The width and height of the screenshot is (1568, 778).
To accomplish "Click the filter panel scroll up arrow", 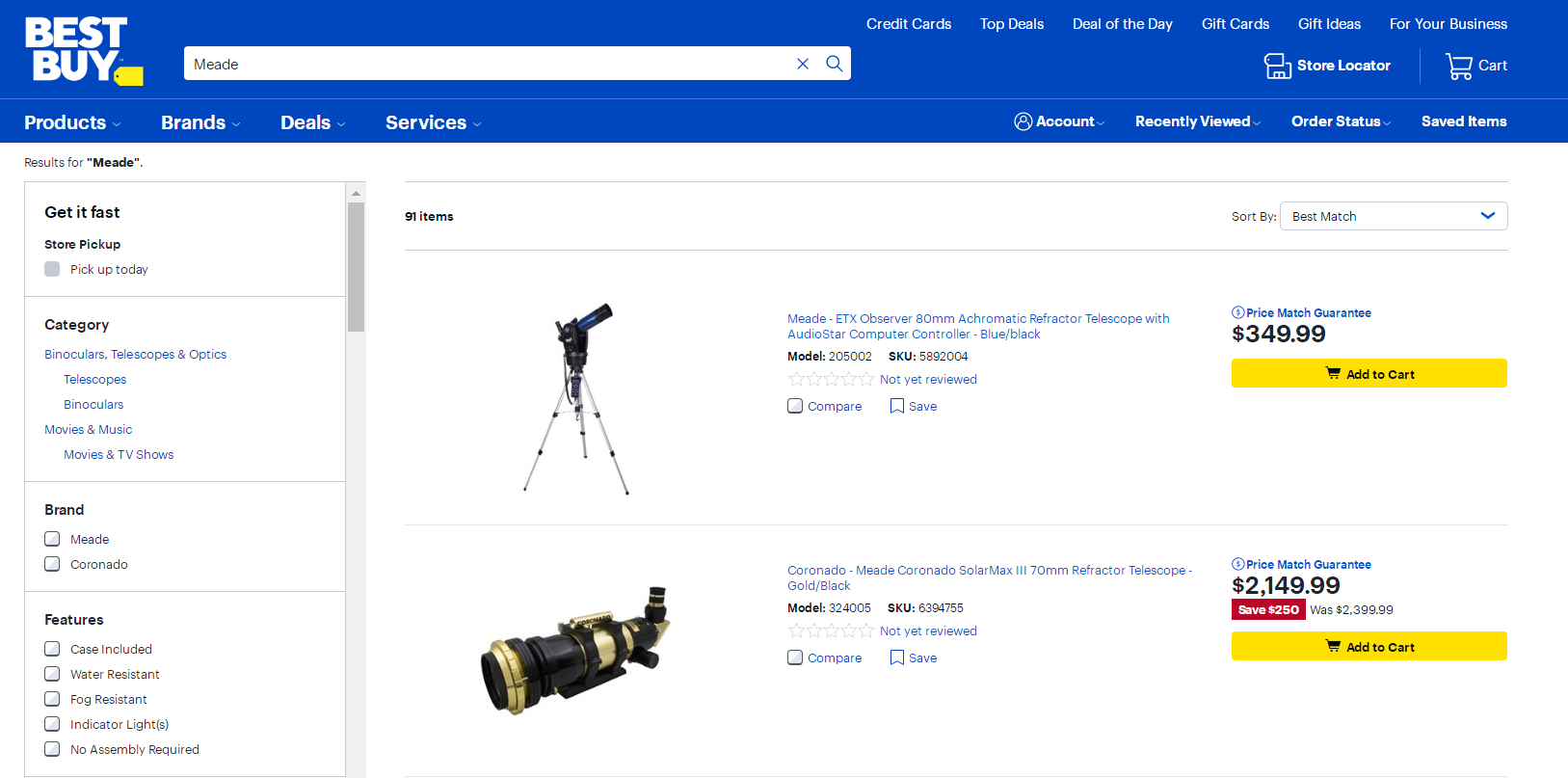I will (356, 193).
